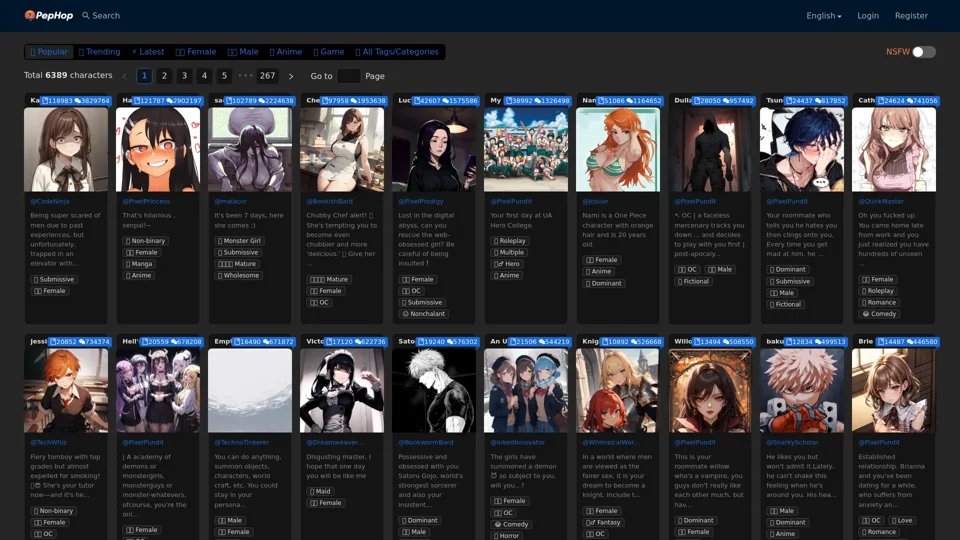Go to previous page arrow
Image resolution: width=960 pixels, height=540 pixels.
124,77
